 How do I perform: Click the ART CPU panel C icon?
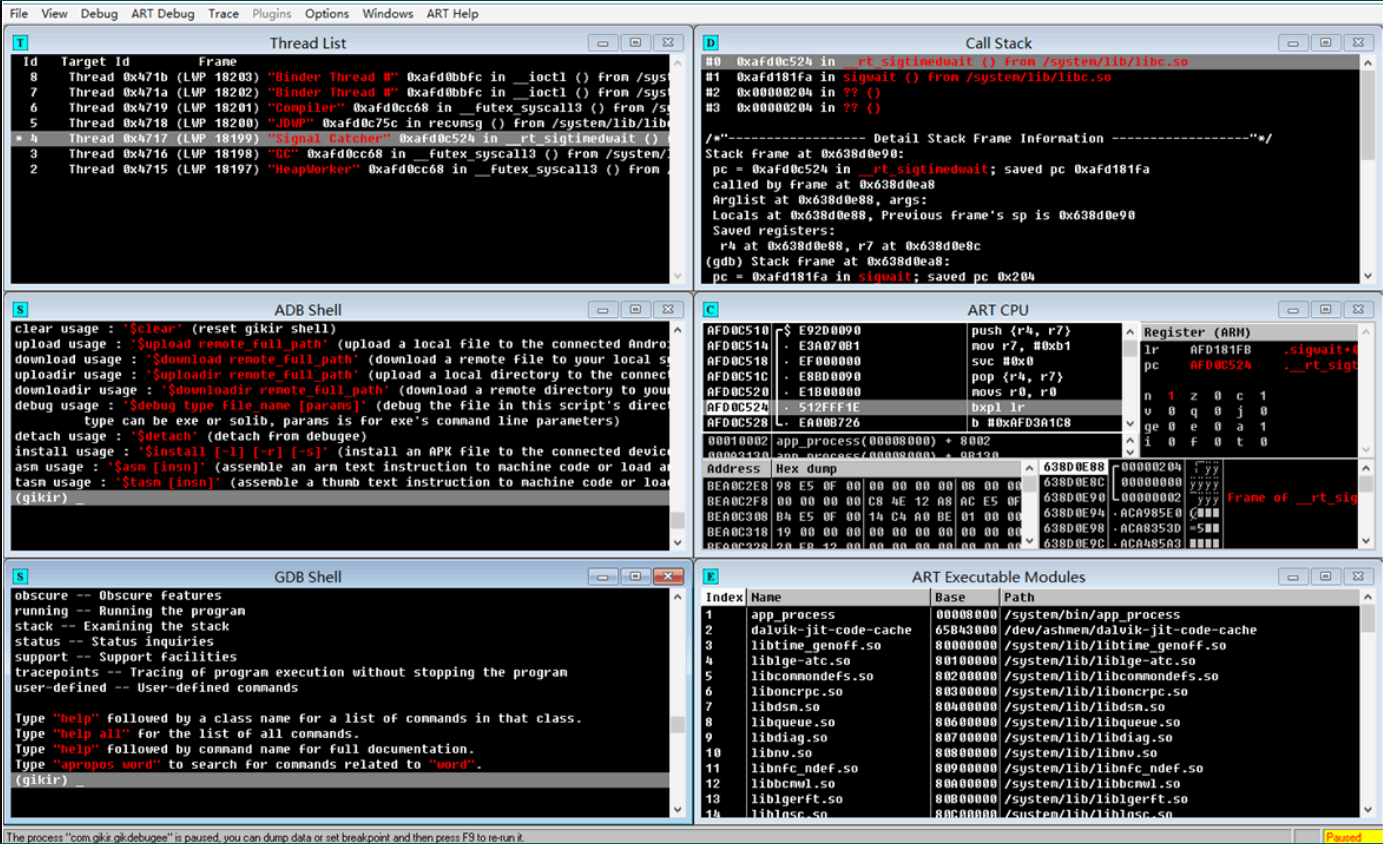point(711,310)
